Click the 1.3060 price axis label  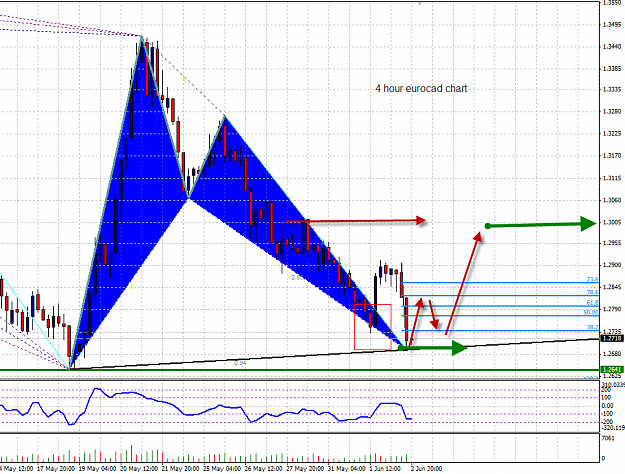(x=612, y=200)
